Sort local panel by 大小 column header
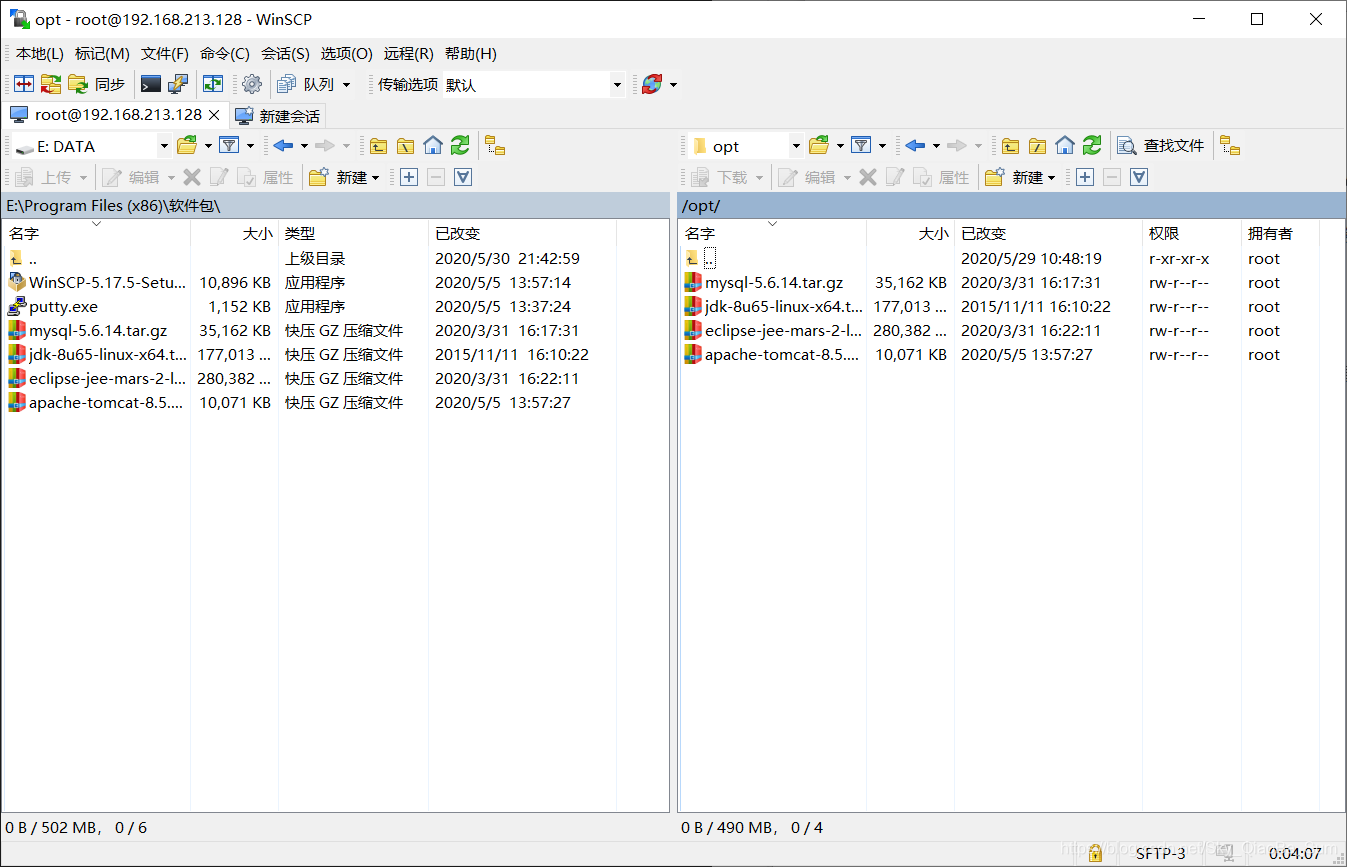Screen dimensions: 1347x867 tap(234, 233)
